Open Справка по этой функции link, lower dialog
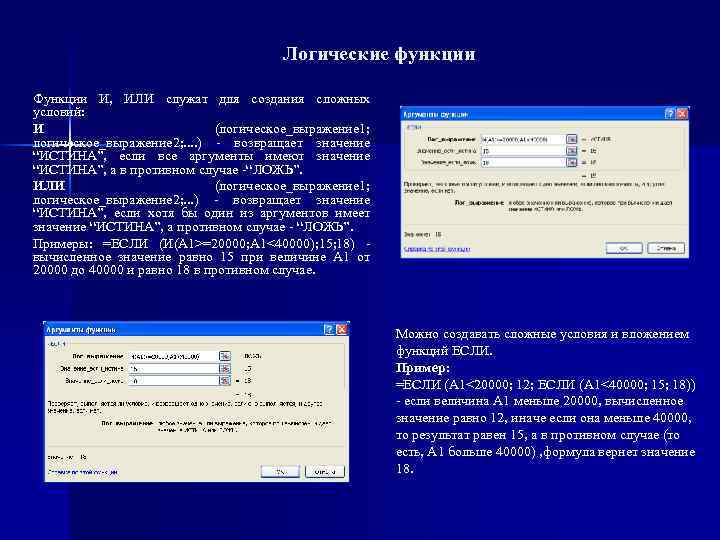The height and width of the screenshot is (540, 720). [83, 472]
